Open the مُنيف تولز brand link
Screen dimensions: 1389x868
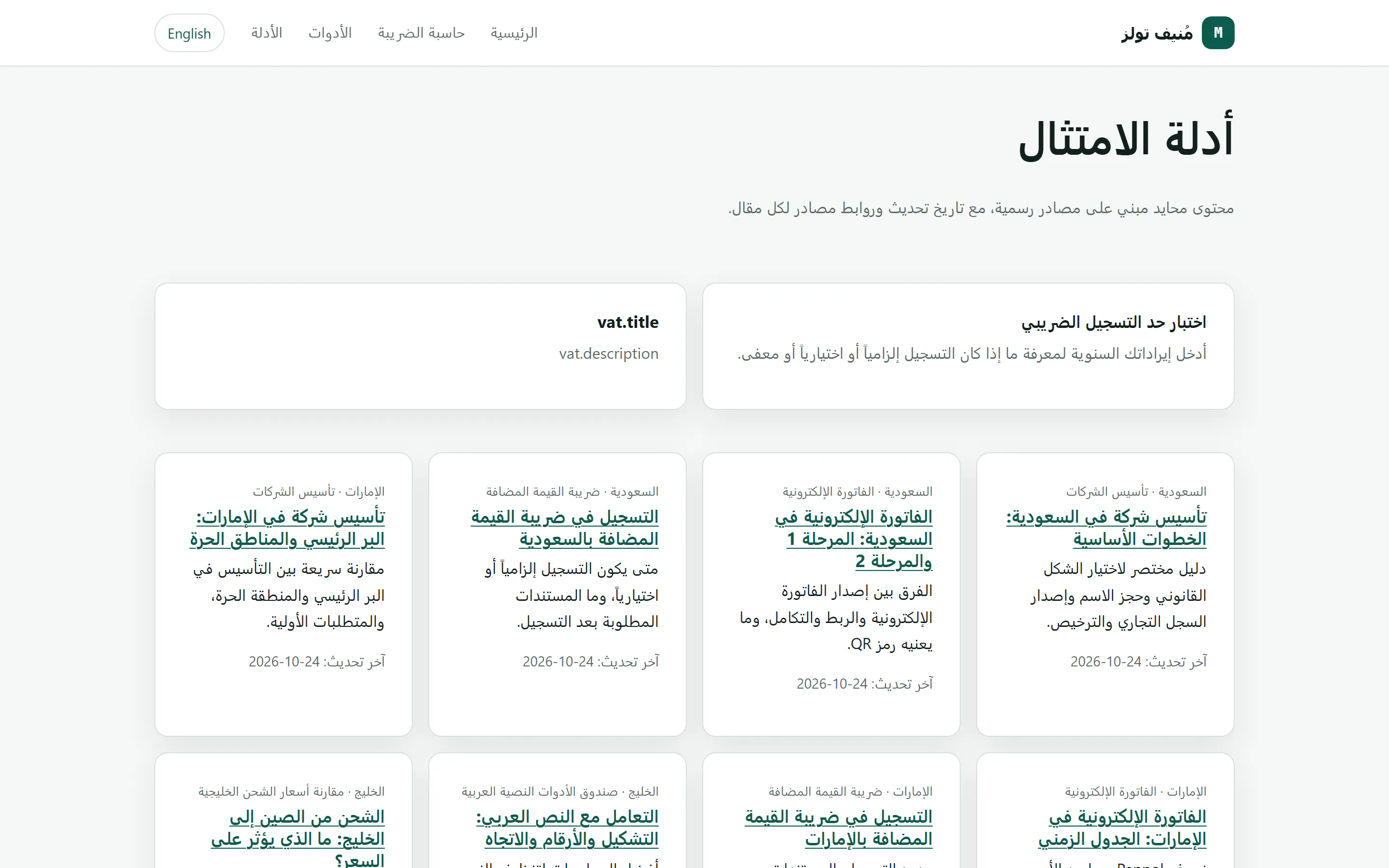1177,33
